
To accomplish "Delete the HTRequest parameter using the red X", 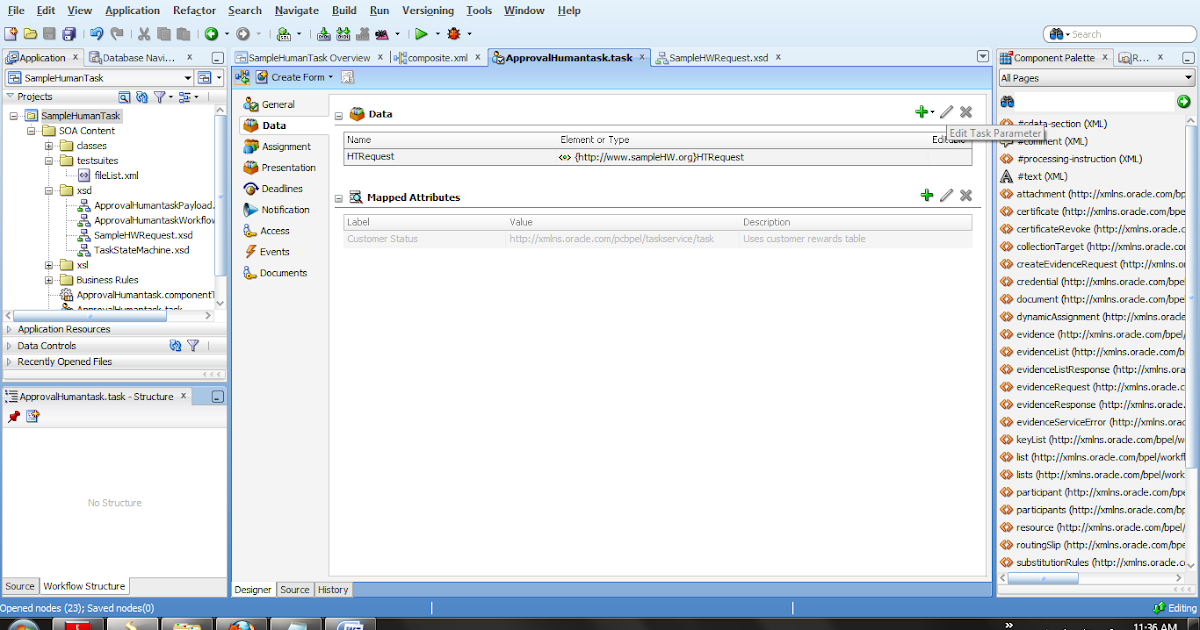I will [x=965, y=112].
